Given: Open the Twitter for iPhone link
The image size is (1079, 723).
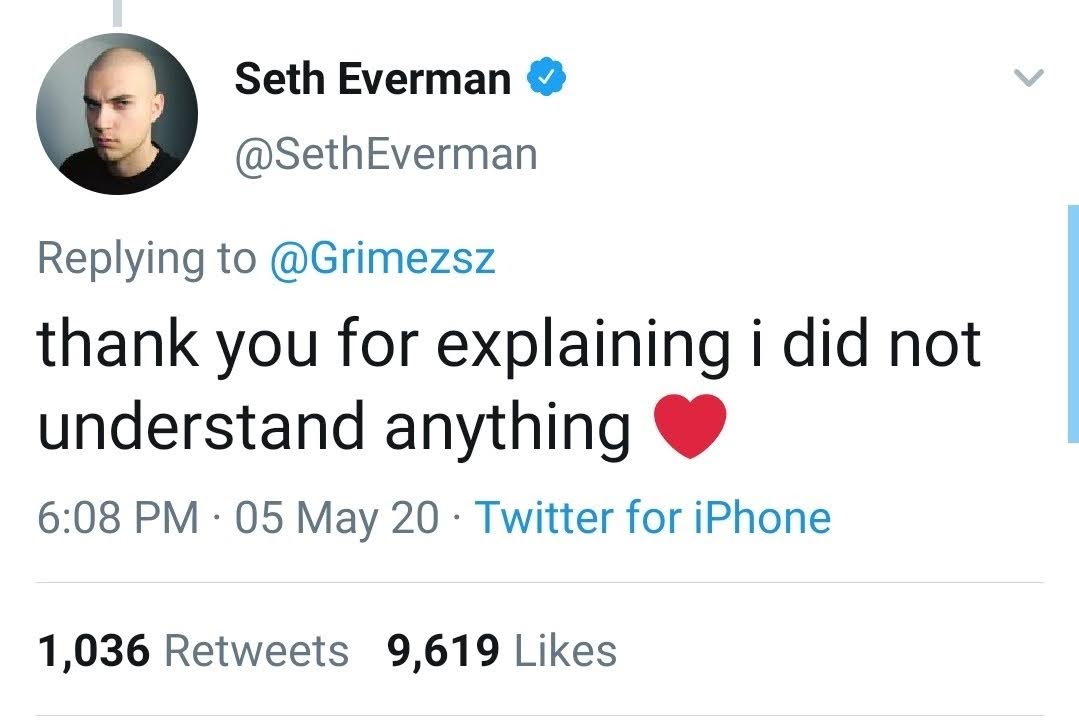Looking at the screenshot, I should click(652, 517).
